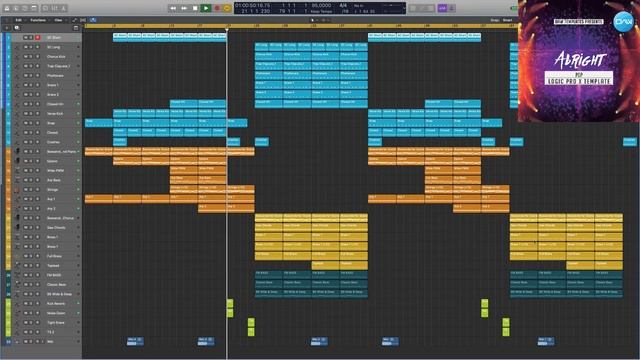Screen dimensions: 640x360
Task: Click the 4/4 time signature in LCD
Action: (343, 5)
